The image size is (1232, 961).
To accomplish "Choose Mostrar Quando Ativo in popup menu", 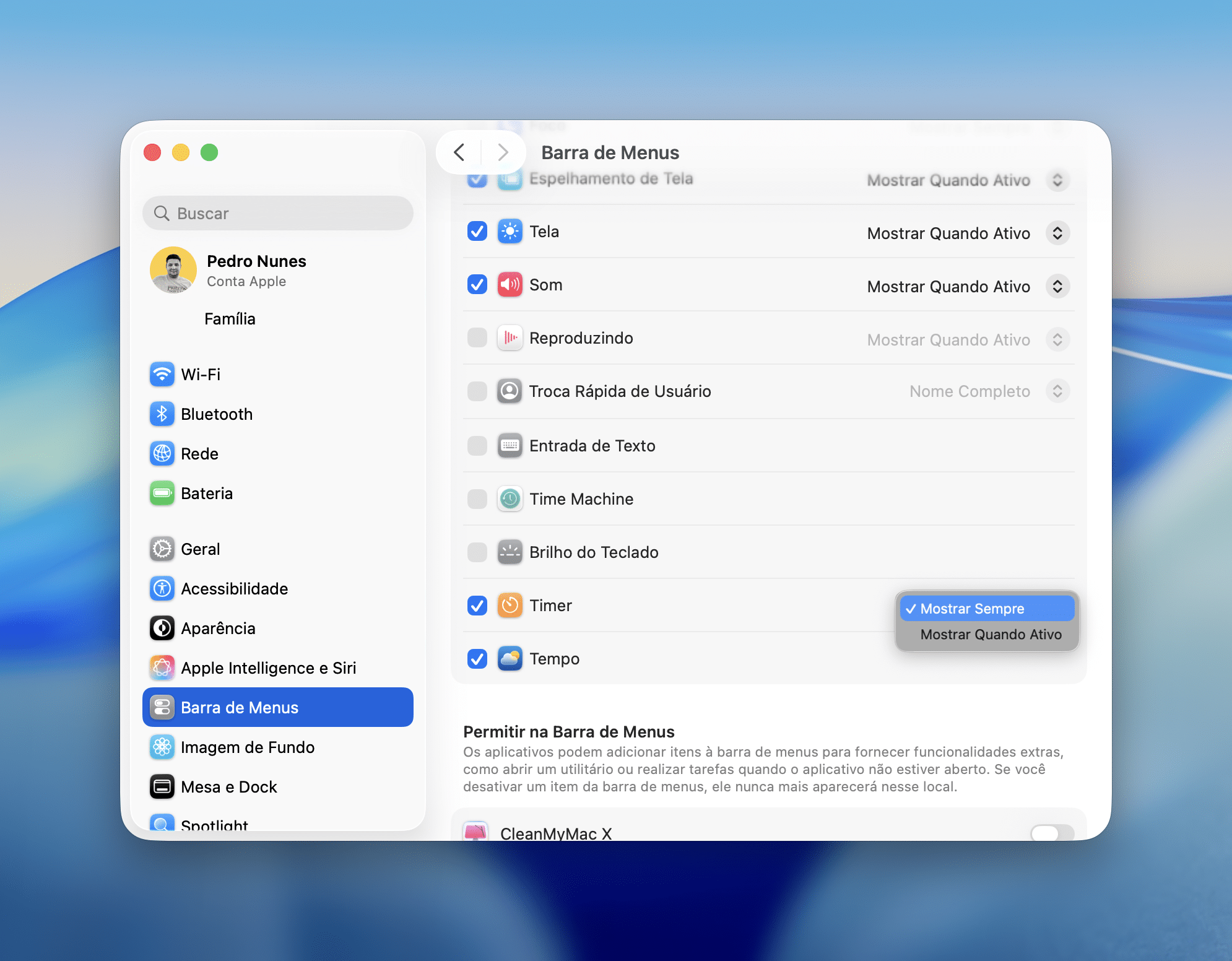I will point(991,635).
